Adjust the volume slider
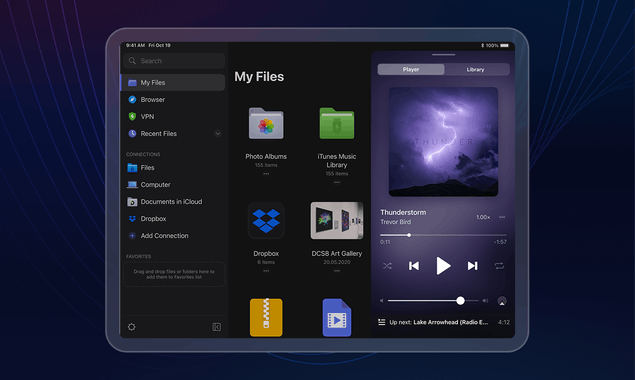635x380 pixels. 433,301
